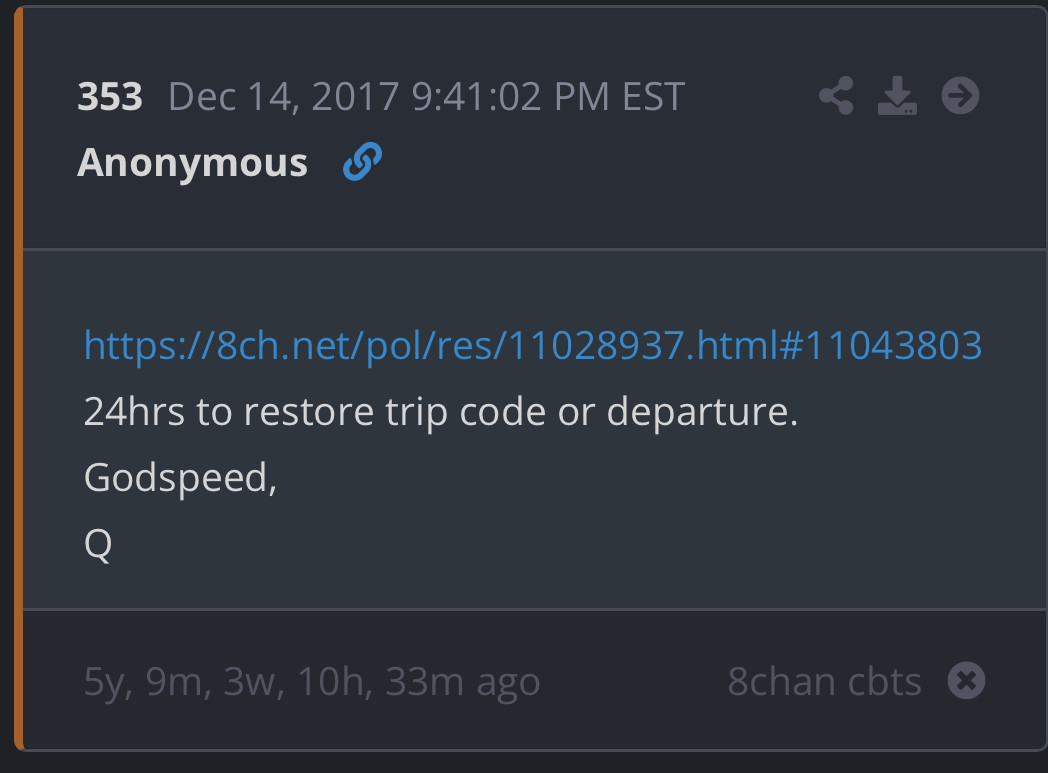
Task: Click the "EST" time zone text
Action: [x=653, y=97]
